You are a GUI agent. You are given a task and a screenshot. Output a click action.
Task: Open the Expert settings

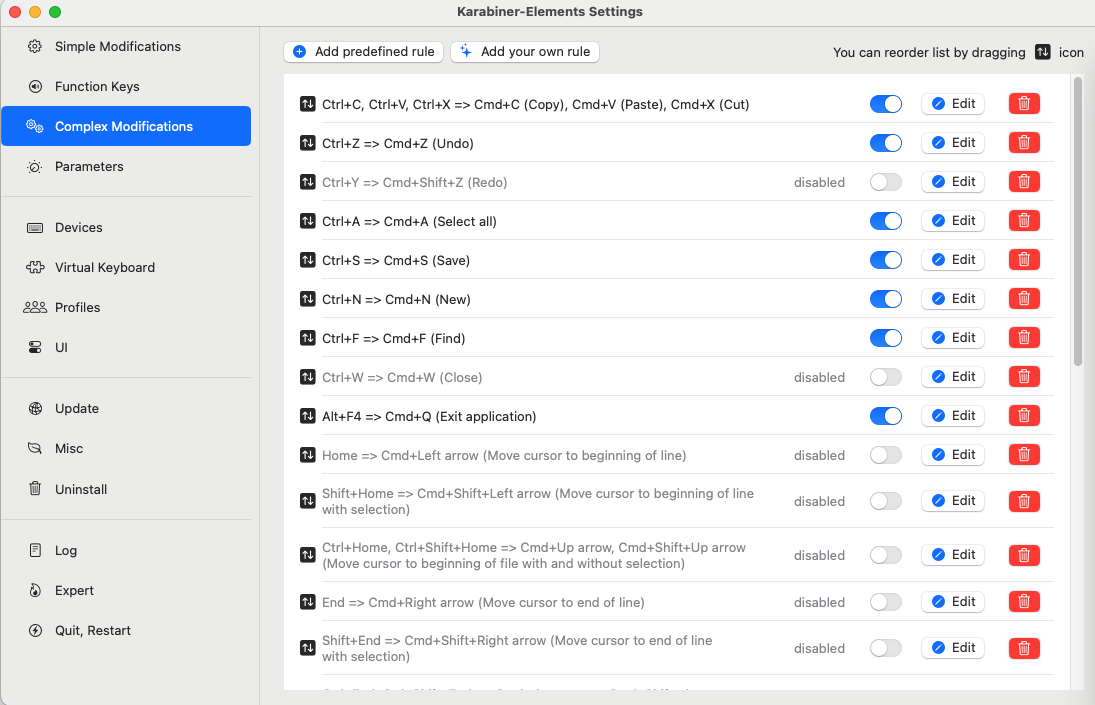126,591
